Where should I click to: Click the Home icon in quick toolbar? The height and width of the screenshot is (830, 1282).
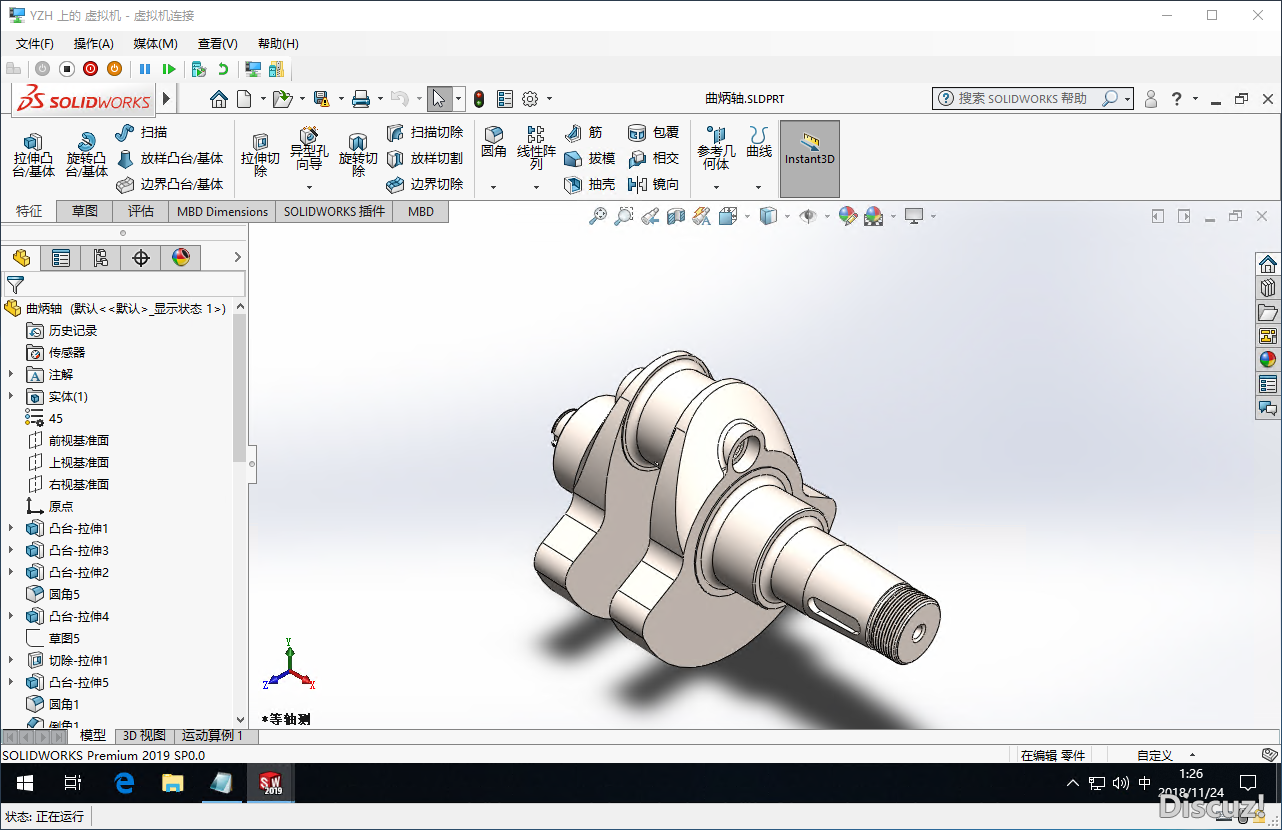pyautogui.click(x=219, y=99)
